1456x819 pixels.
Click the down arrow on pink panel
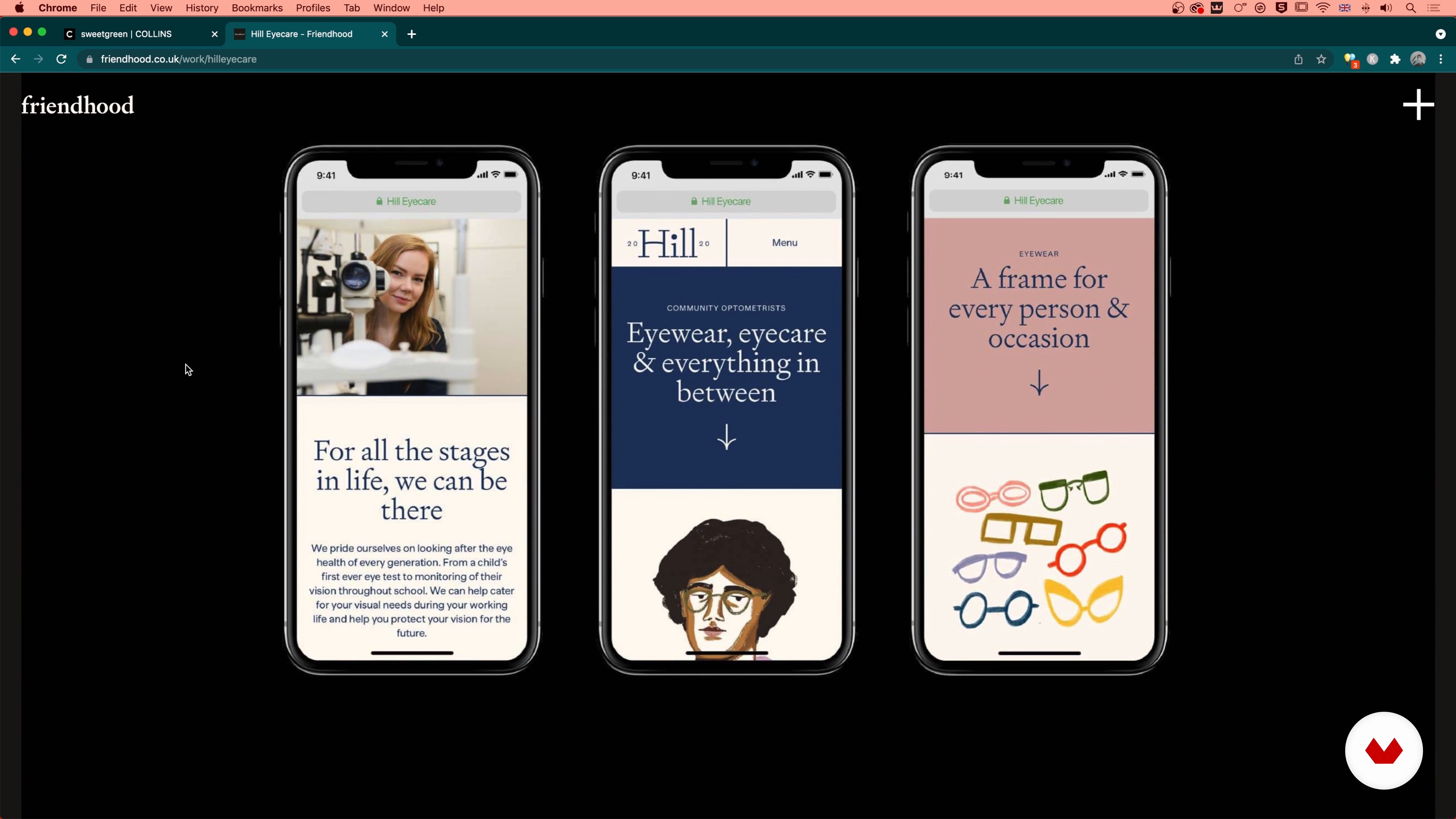[1039, 383]
